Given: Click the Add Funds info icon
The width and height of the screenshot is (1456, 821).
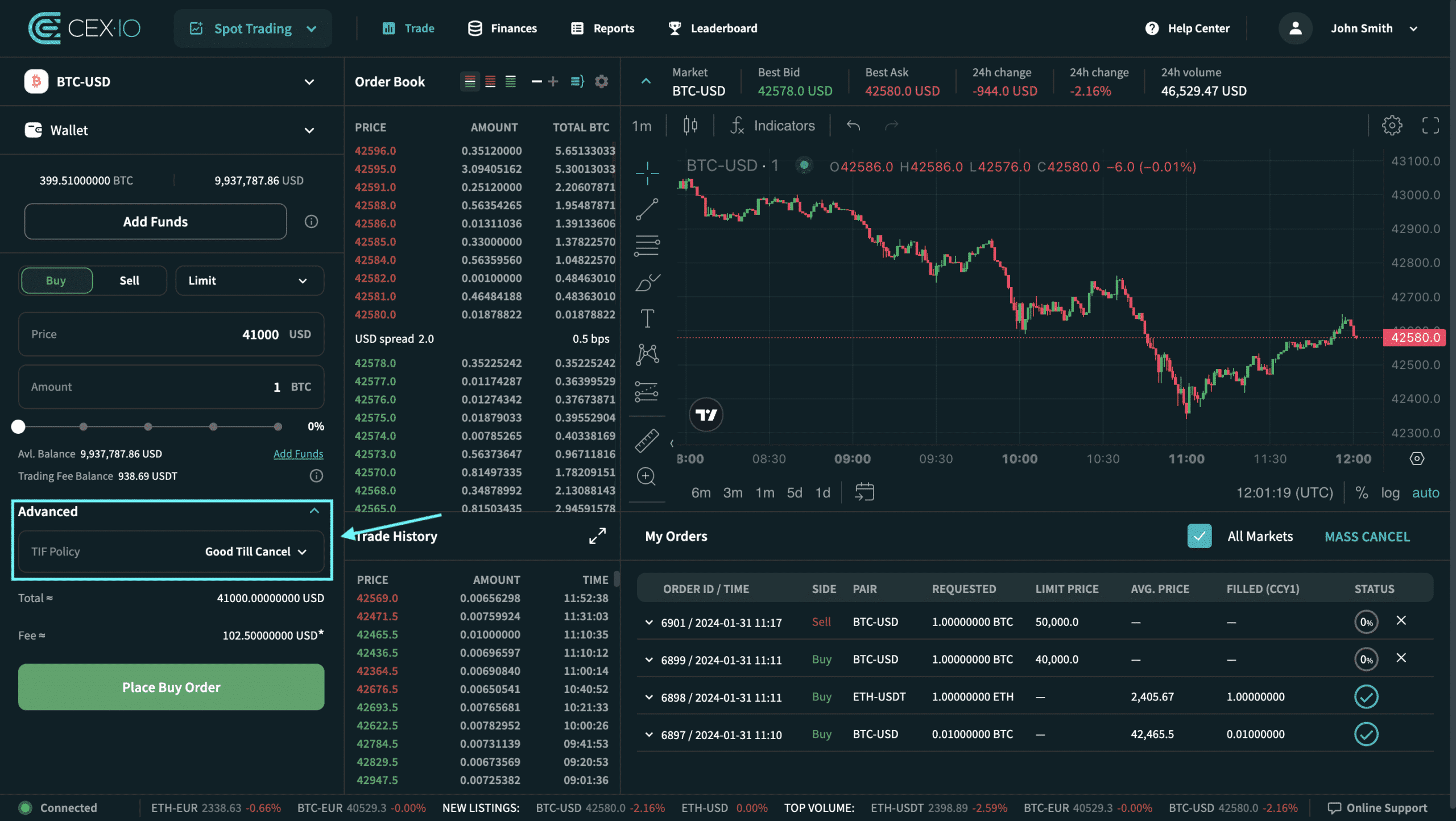Looking at the screenshot, I should pos(311,221).
